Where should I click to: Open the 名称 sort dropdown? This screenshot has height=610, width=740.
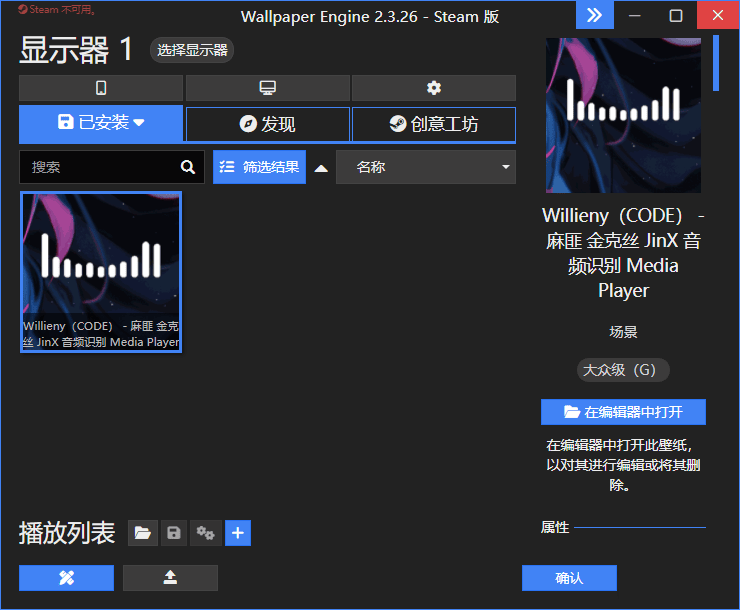point(426,167)
